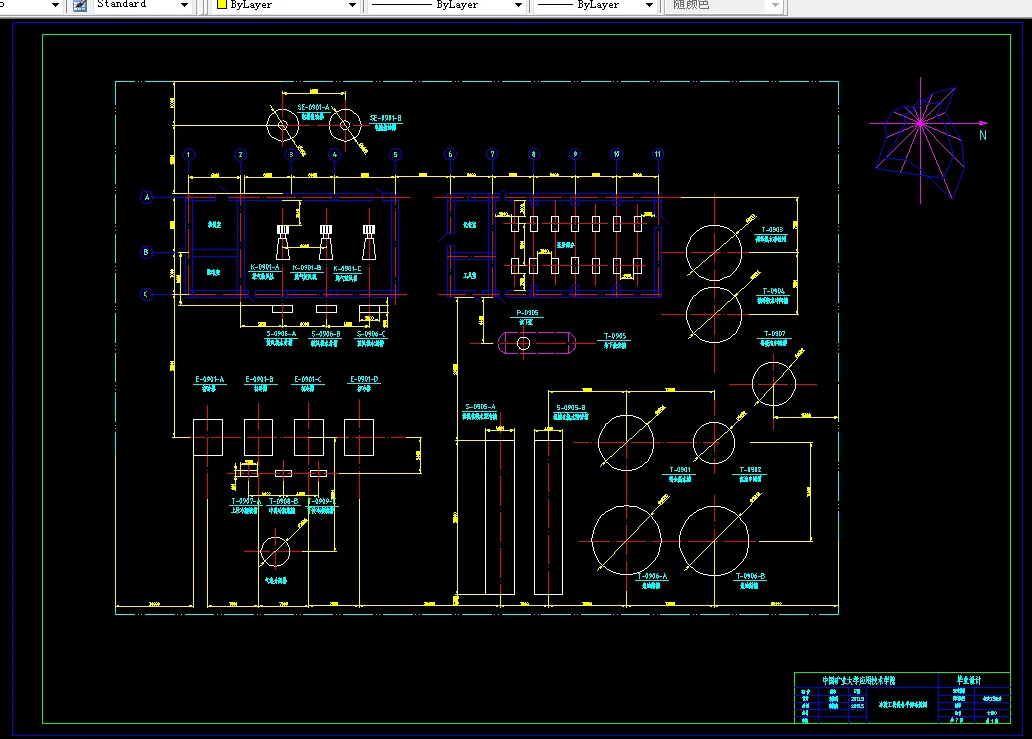1032x739 pixels.
Task: Select the T-0906-B large tank circle
Action: tap(714, 541)
